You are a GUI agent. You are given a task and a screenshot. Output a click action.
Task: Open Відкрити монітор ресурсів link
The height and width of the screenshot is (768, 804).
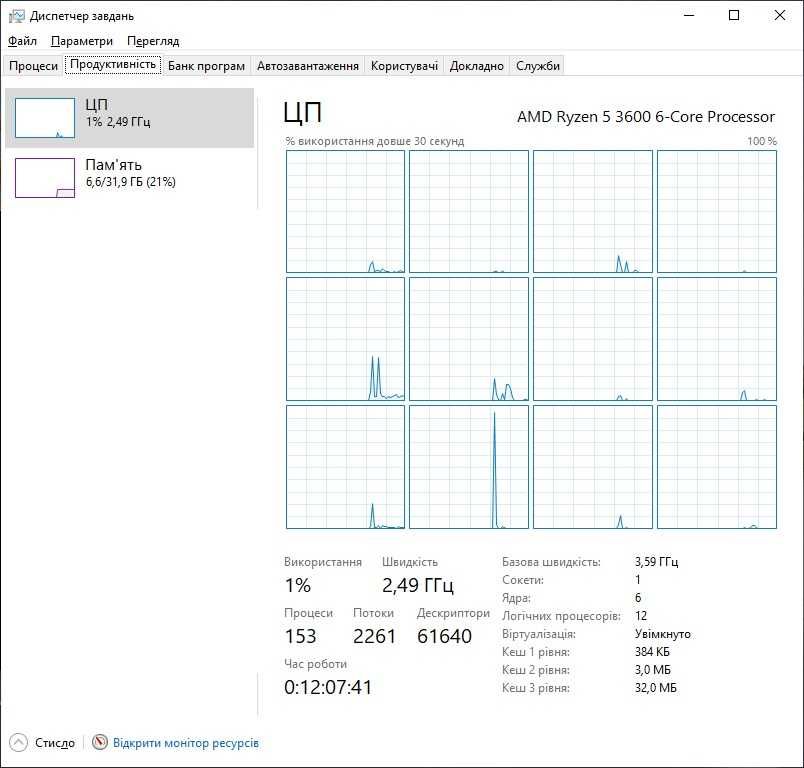coord(186,743)
